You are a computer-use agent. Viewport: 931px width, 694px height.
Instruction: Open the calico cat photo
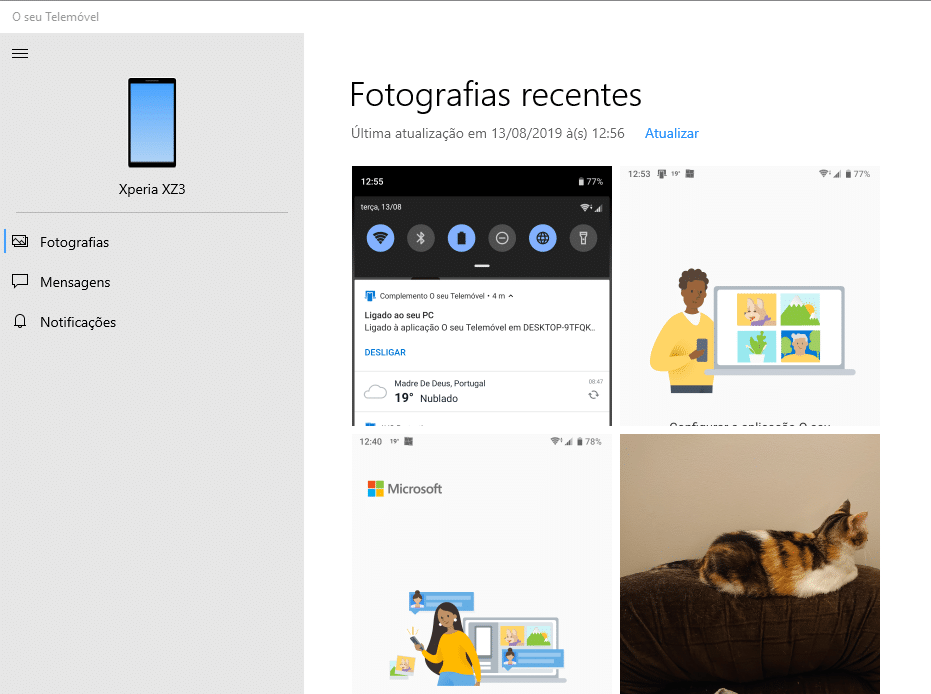pos(750,564)
